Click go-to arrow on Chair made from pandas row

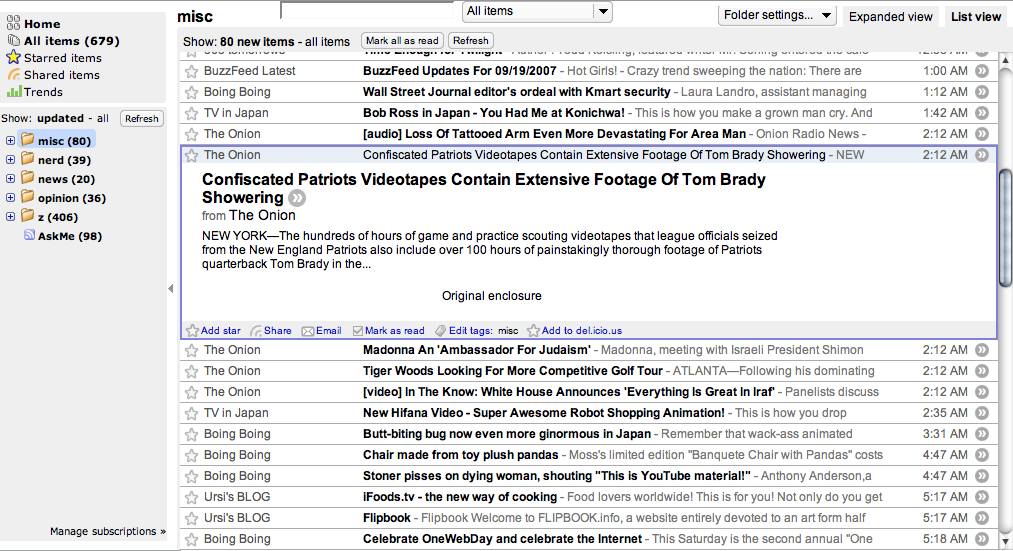(982, 455)
